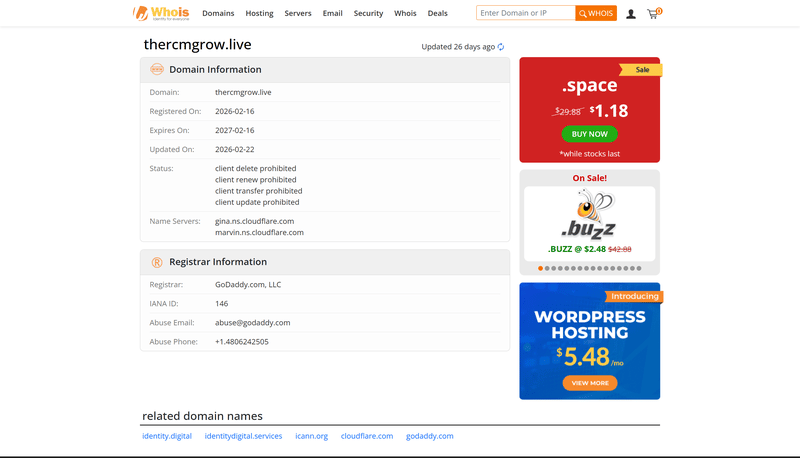Open the Email menu

[332, 13]
